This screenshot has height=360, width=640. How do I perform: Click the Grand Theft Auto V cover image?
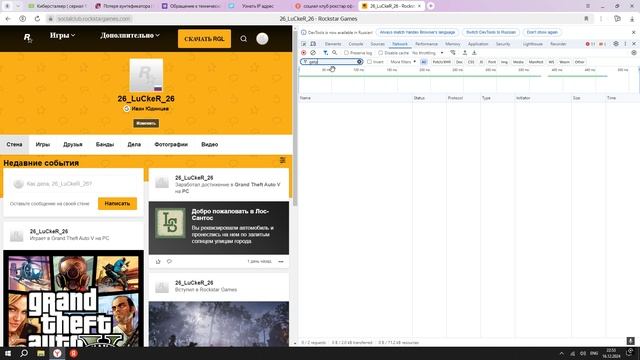(73, 298)
